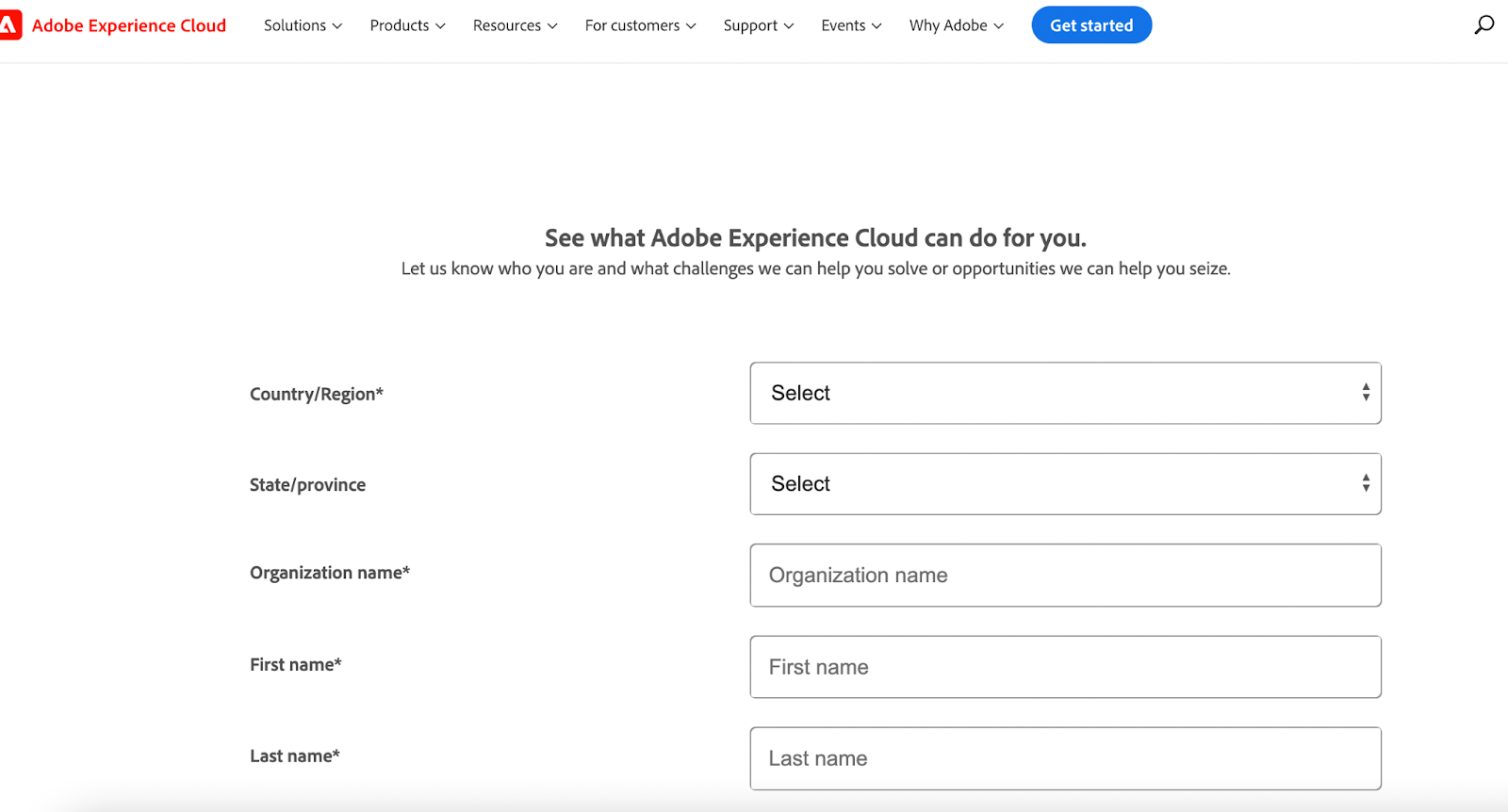Click the State/province dropdown arrows
1508x812 pixels.
1366,484
